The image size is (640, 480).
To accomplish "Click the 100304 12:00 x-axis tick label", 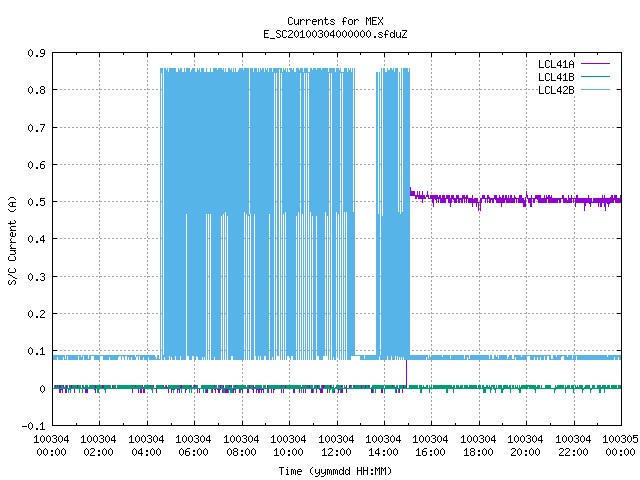I will [336, 446].
